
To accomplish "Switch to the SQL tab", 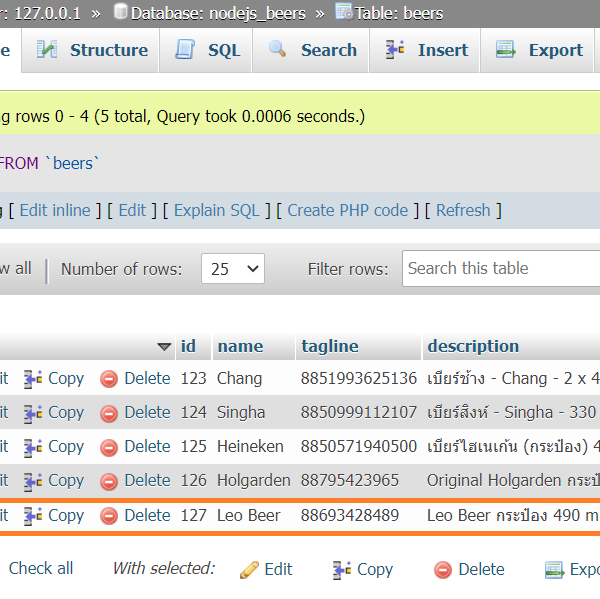I will pyautogui.click(x=207, y=50).
